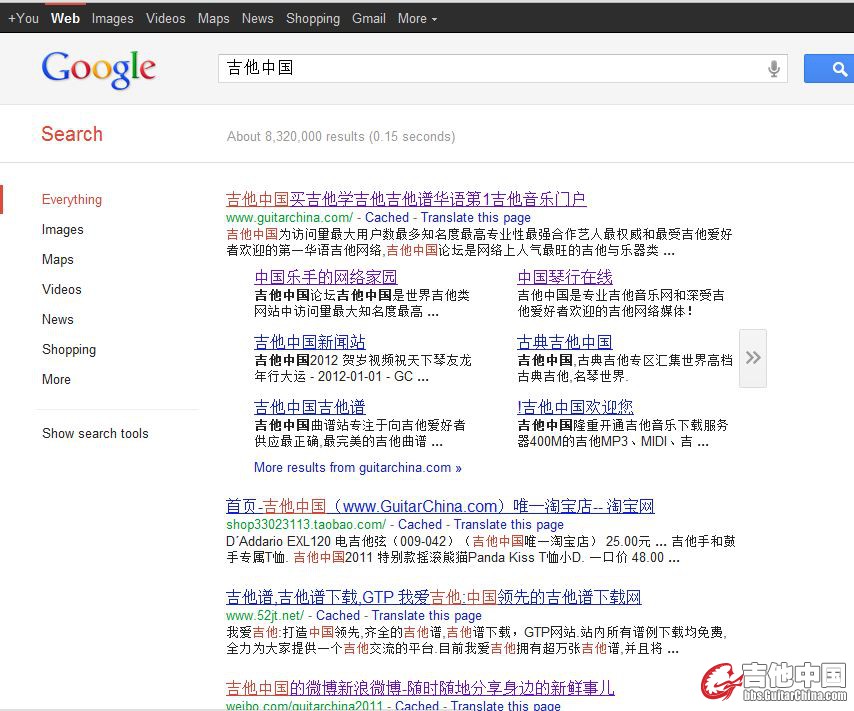Click the green URL www.52jt.net/

click(x=265, y=616)
